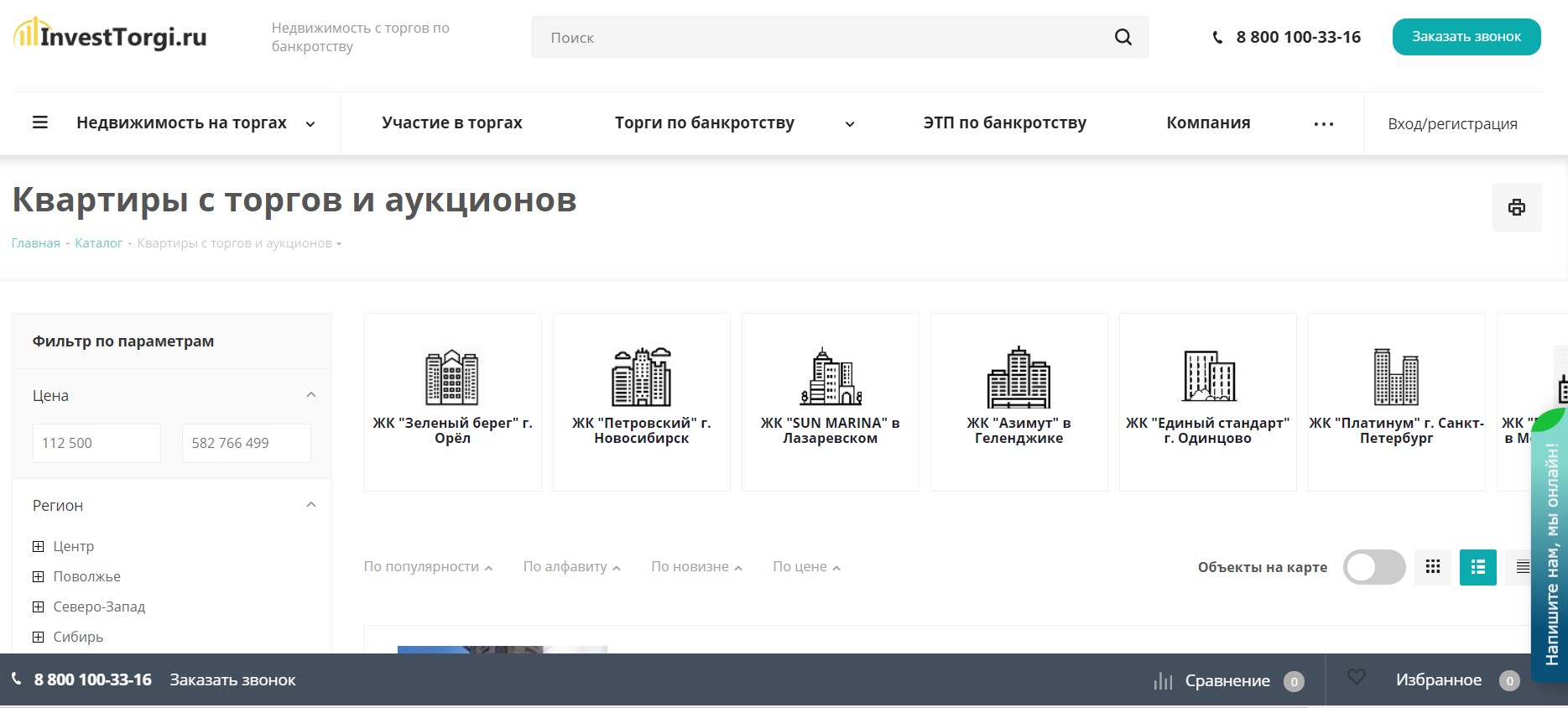Click the Заказать звонок teal button
This screenshot has width=1568, height=708.
1466,37
